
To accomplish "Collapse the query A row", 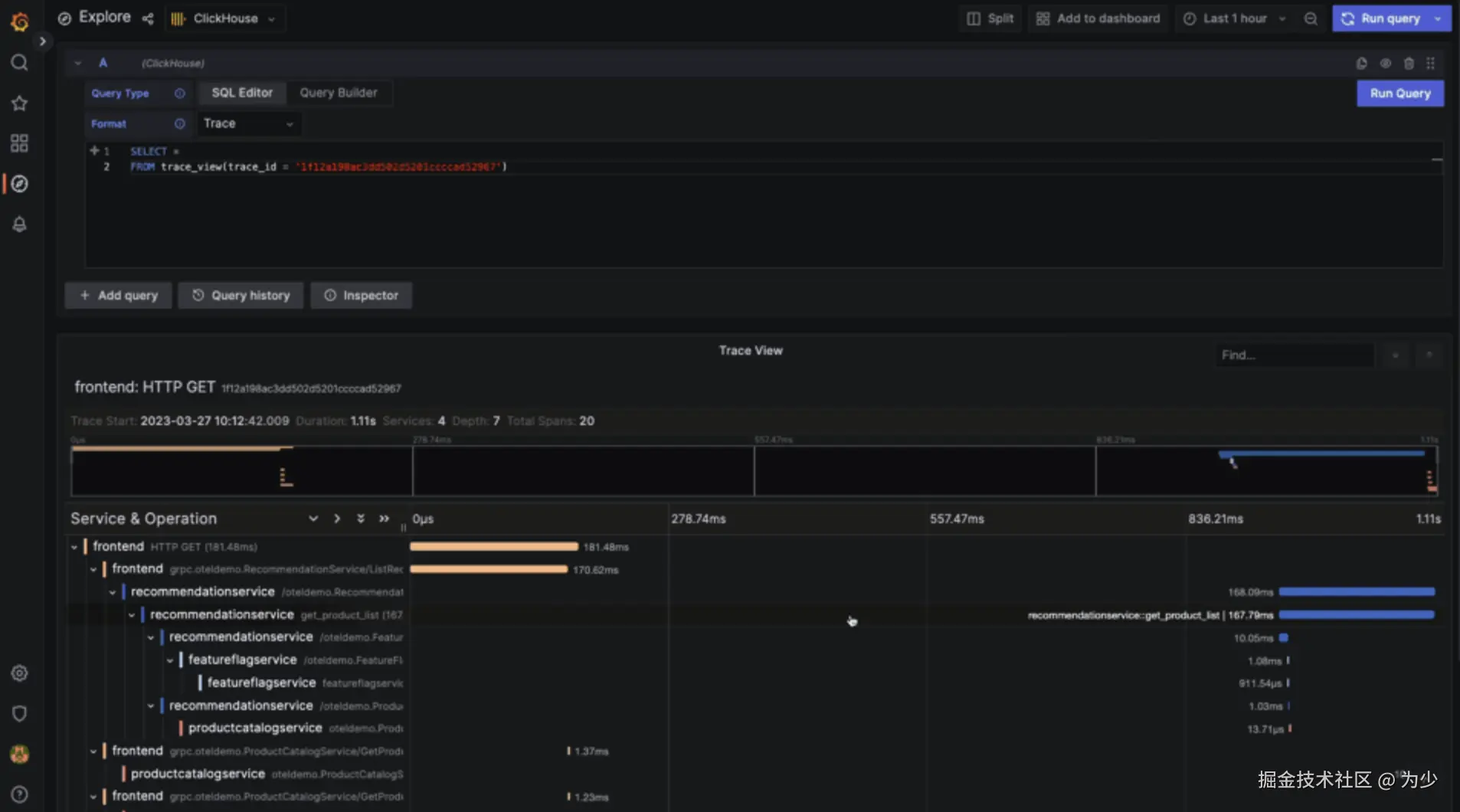I will (x=77, y=64).
